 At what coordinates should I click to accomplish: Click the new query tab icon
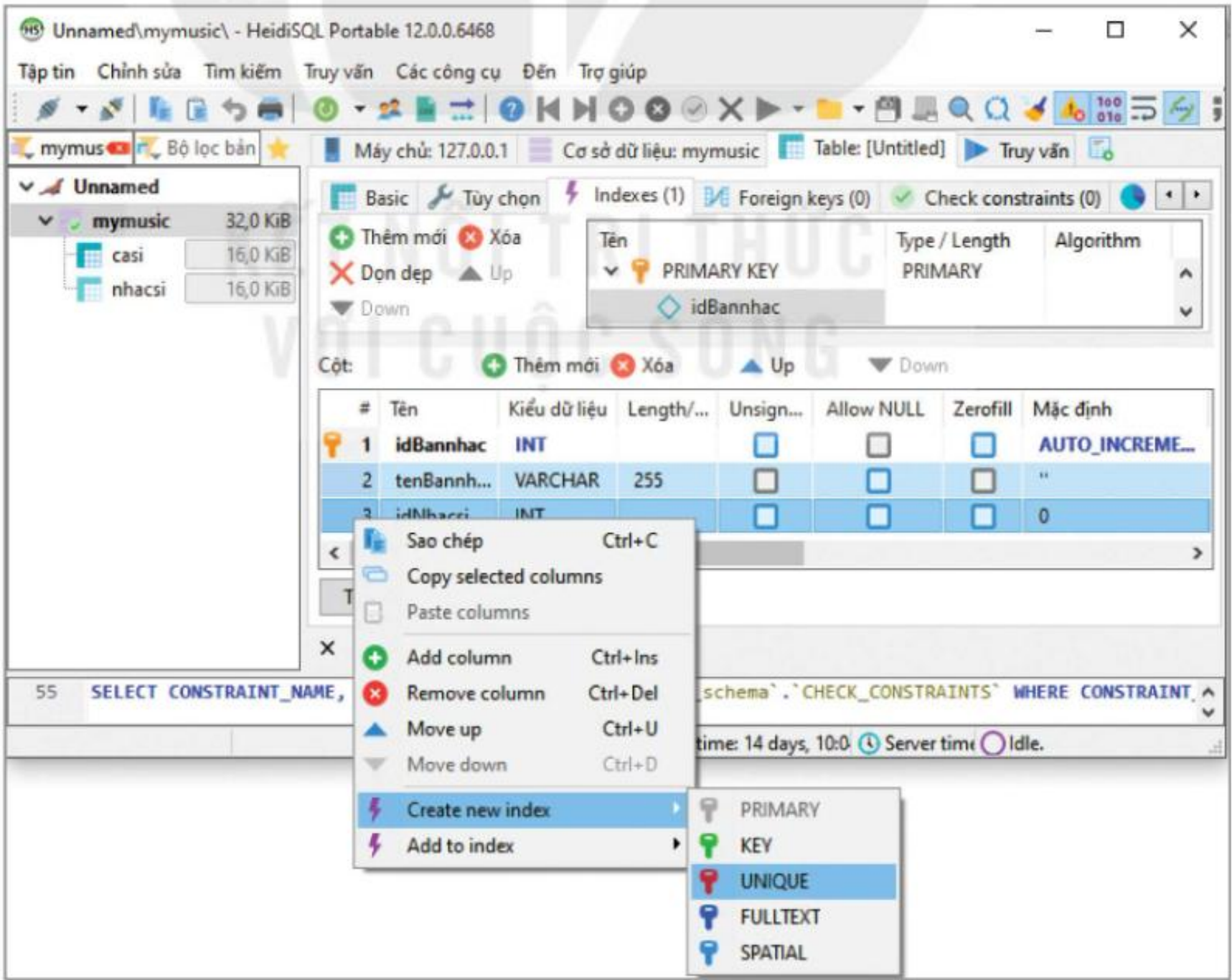pos(1101,149)
